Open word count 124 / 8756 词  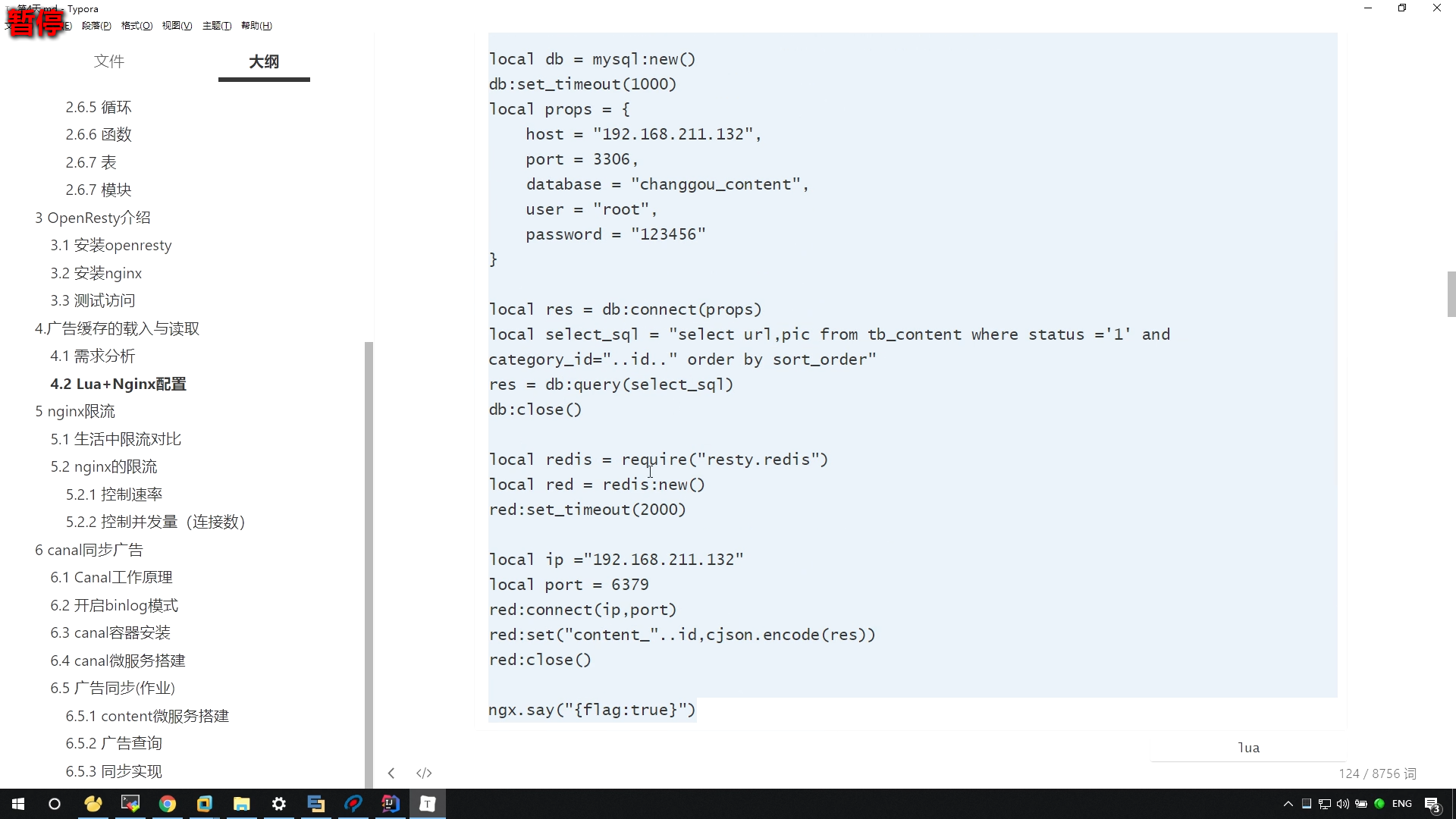point(1377,773)
